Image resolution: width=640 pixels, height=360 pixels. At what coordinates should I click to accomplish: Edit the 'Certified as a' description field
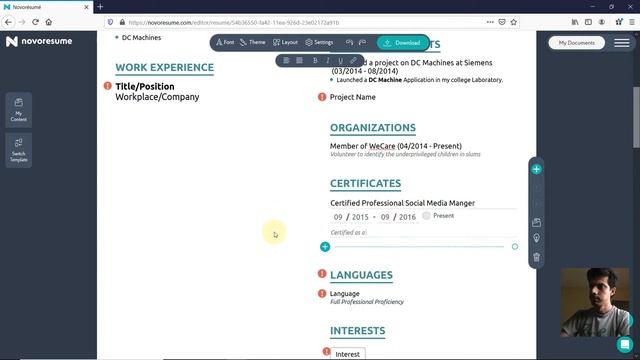tap(424, 232)
